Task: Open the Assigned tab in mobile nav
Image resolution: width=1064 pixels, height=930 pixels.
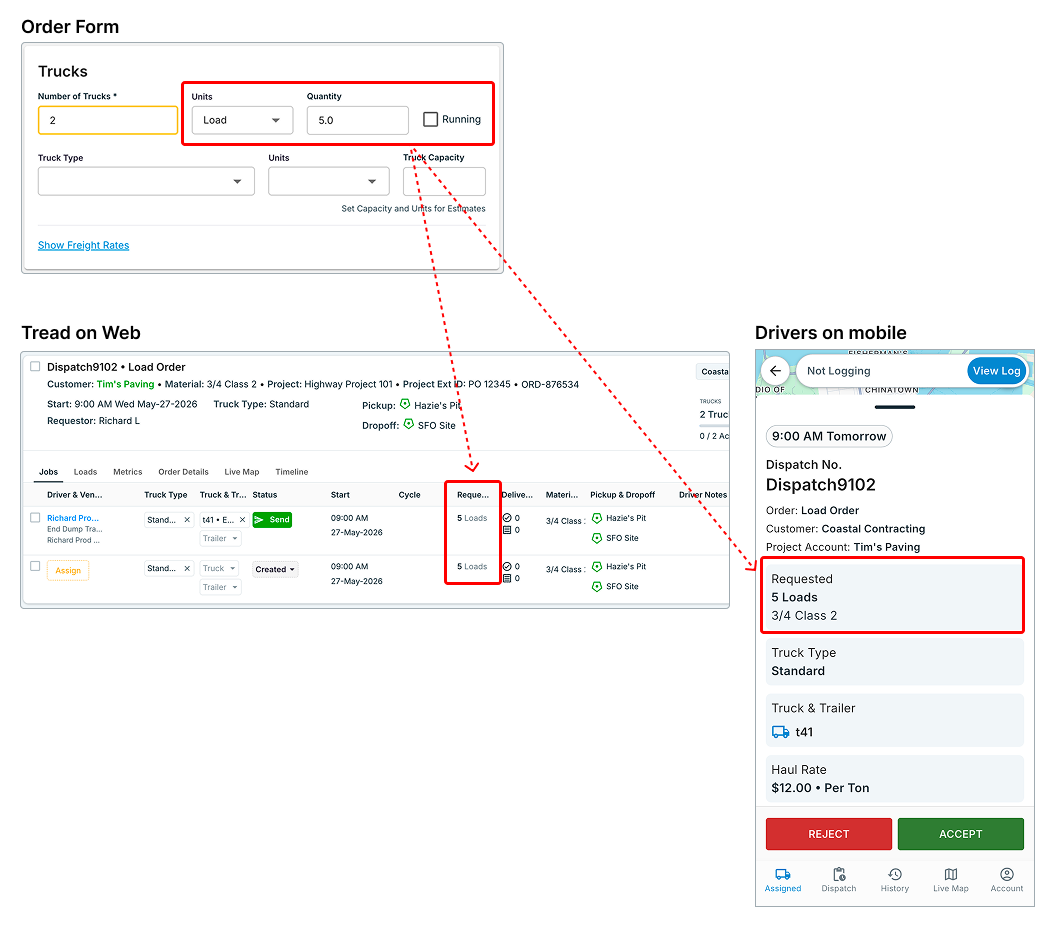Action: (782, 880)
